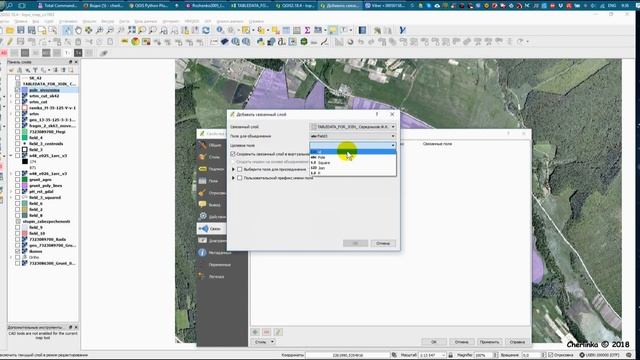Viewport: 640px width, 360px height.
Task: Enable the choose fields to join checkbox
Action: pos(240,169)
